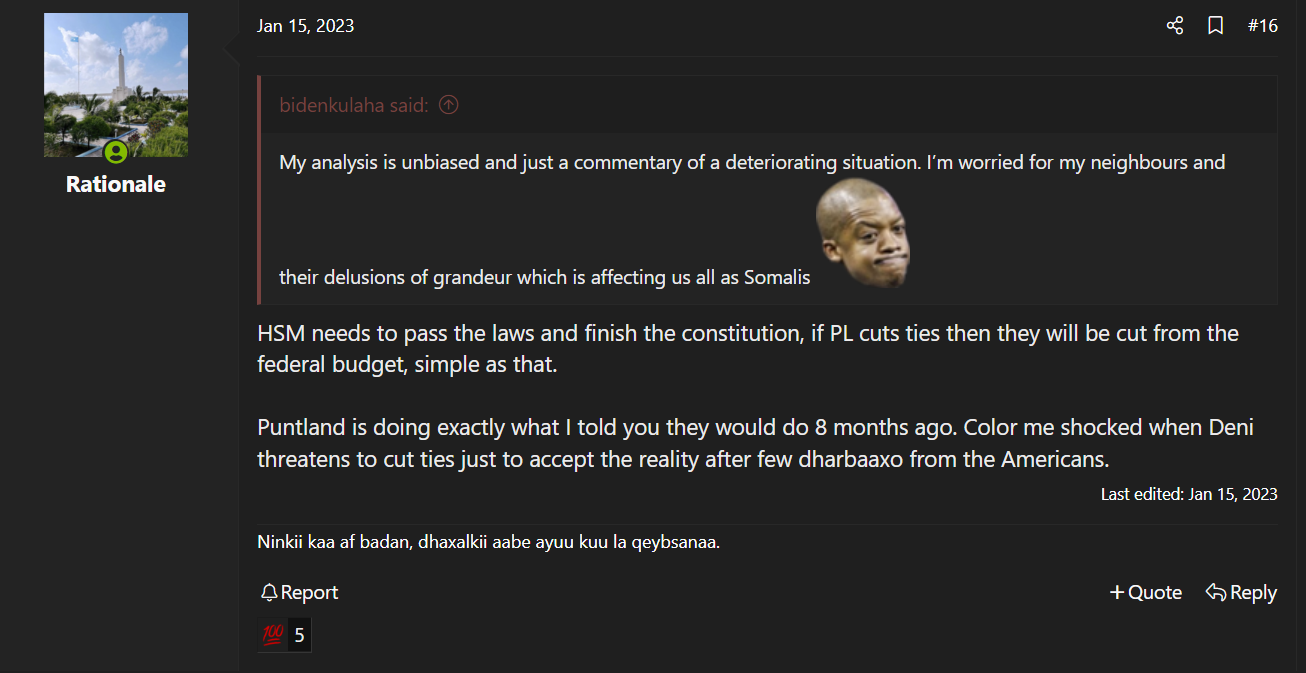Open the Rationale username profile link
The image size is (1306, 673).
(116, 184)
